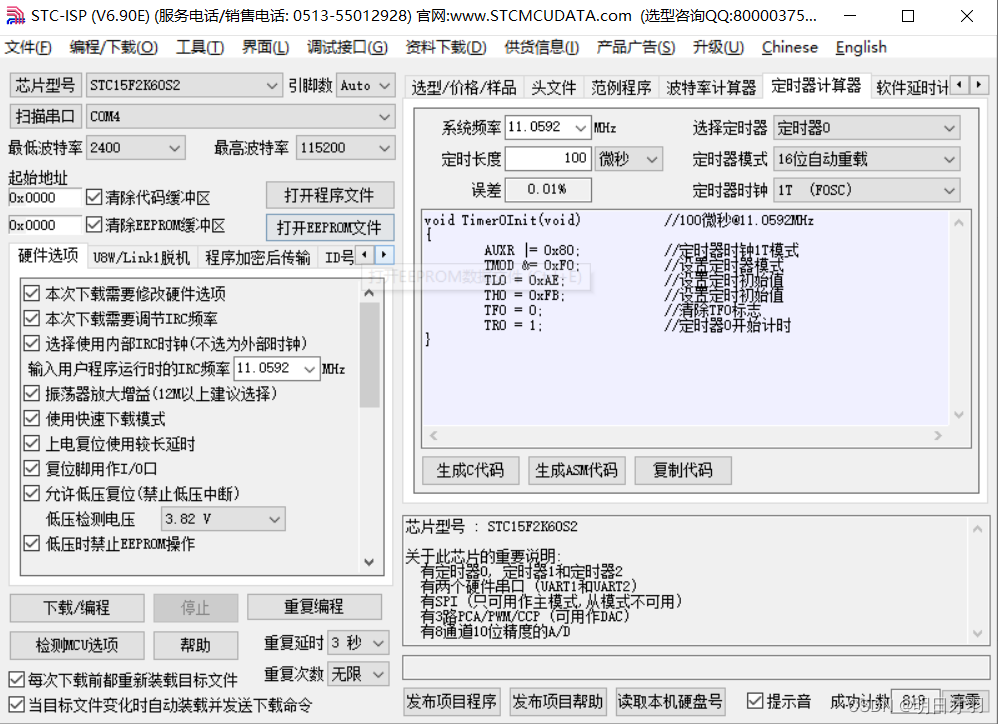The image size is (998, 724).
Task: Toggle 复位脚用作I/O口 checkbox
Action: (x=31, y=468)
